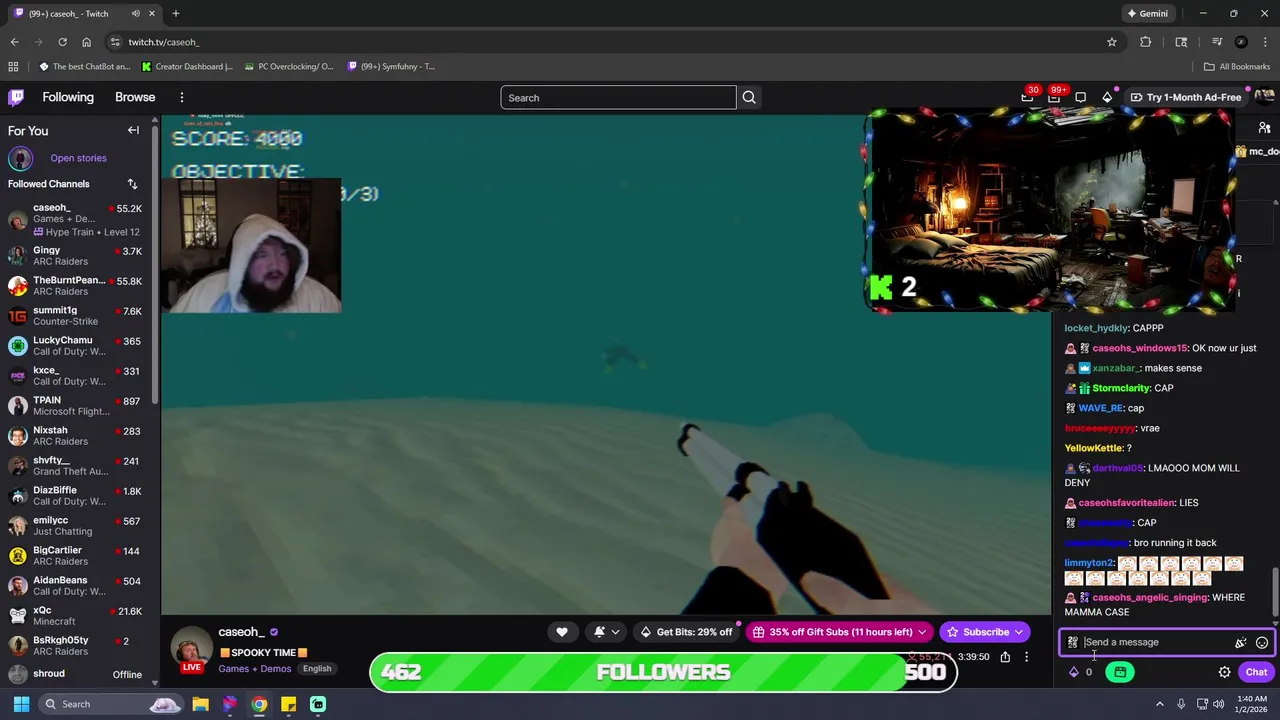
Task: Open the Whispers speech bubble icon
Action: pos(1081,97)
